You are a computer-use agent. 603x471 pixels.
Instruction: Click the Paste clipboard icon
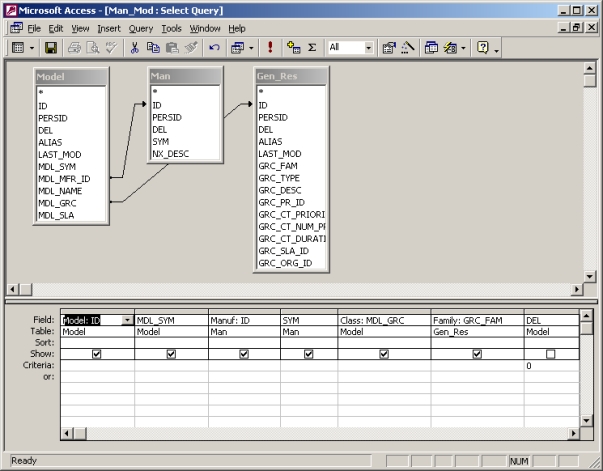pos(172,48)
